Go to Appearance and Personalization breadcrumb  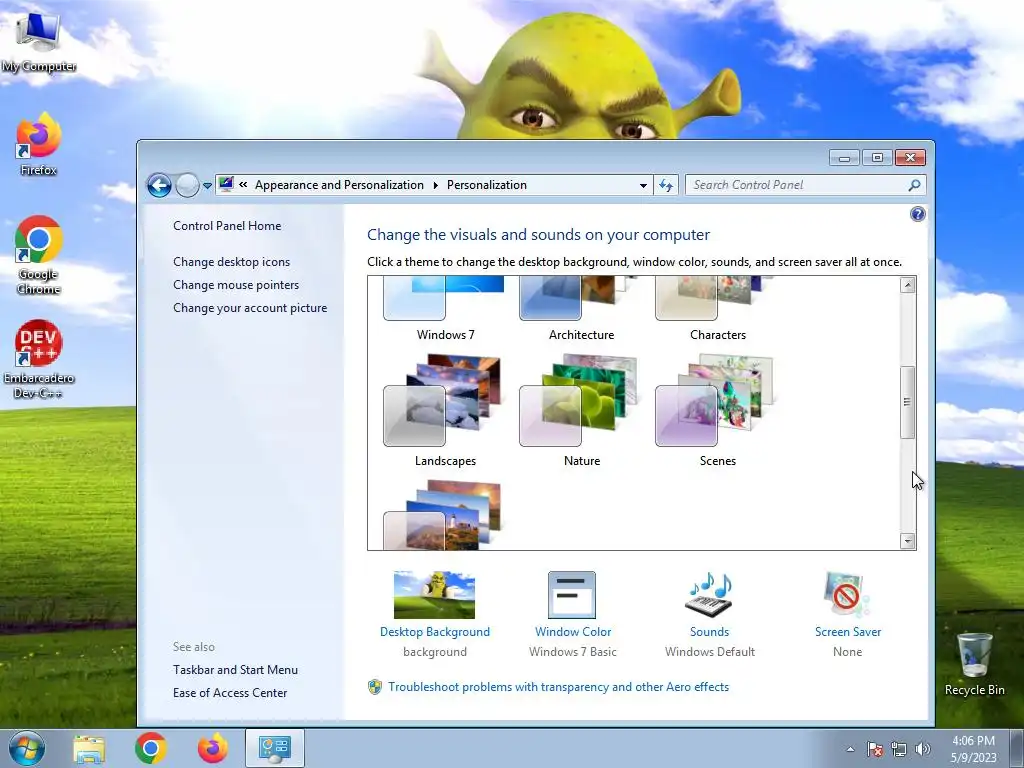coord(339,185)
